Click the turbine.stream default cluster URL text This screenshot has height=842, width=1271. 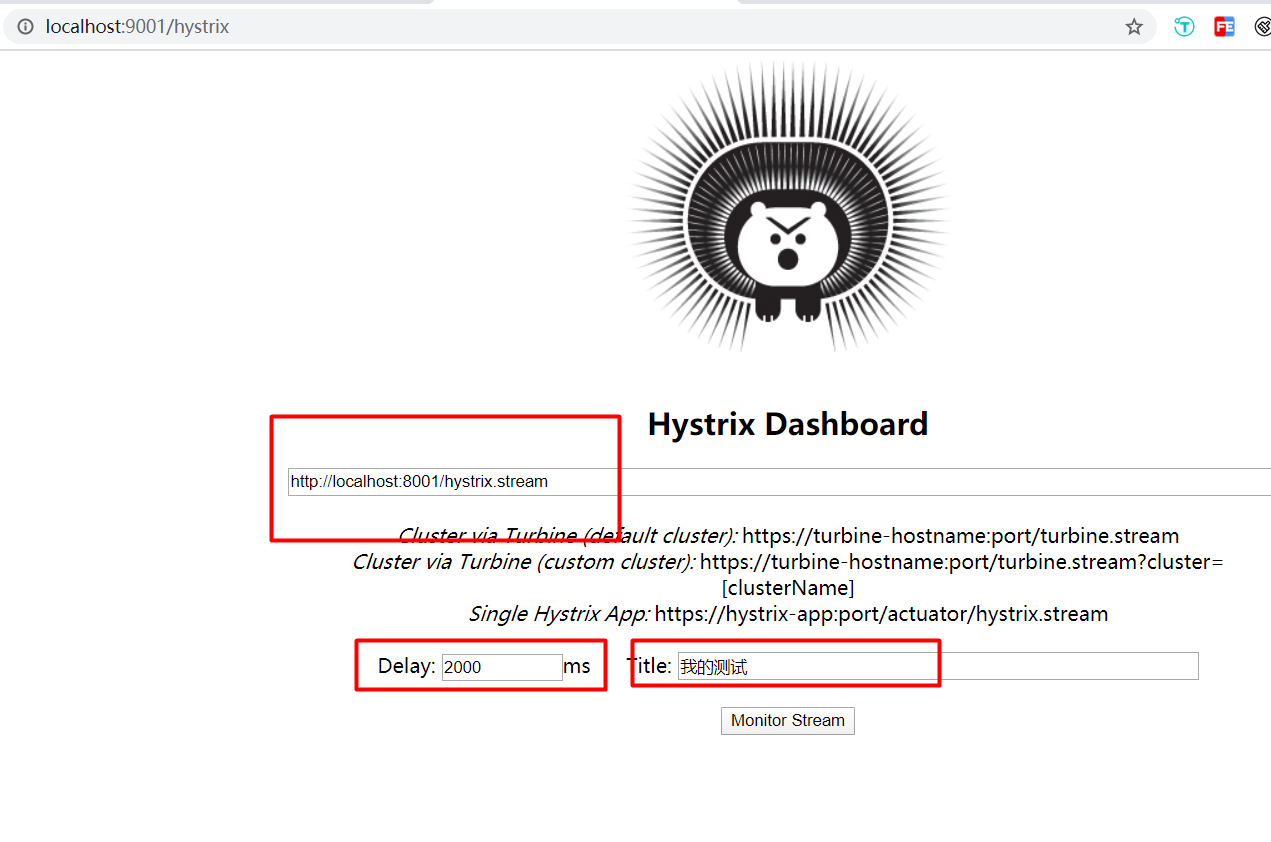pos(960,536)
